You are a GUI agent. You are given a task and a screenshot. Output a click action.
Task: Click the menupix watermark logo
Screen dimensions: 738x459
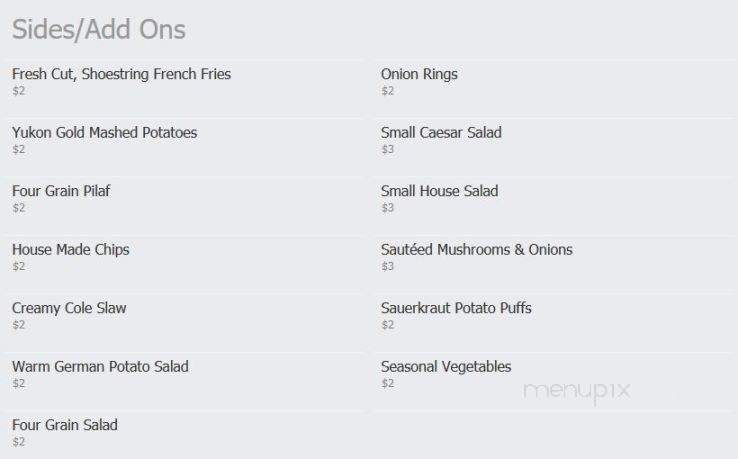[x=577, y=392]
